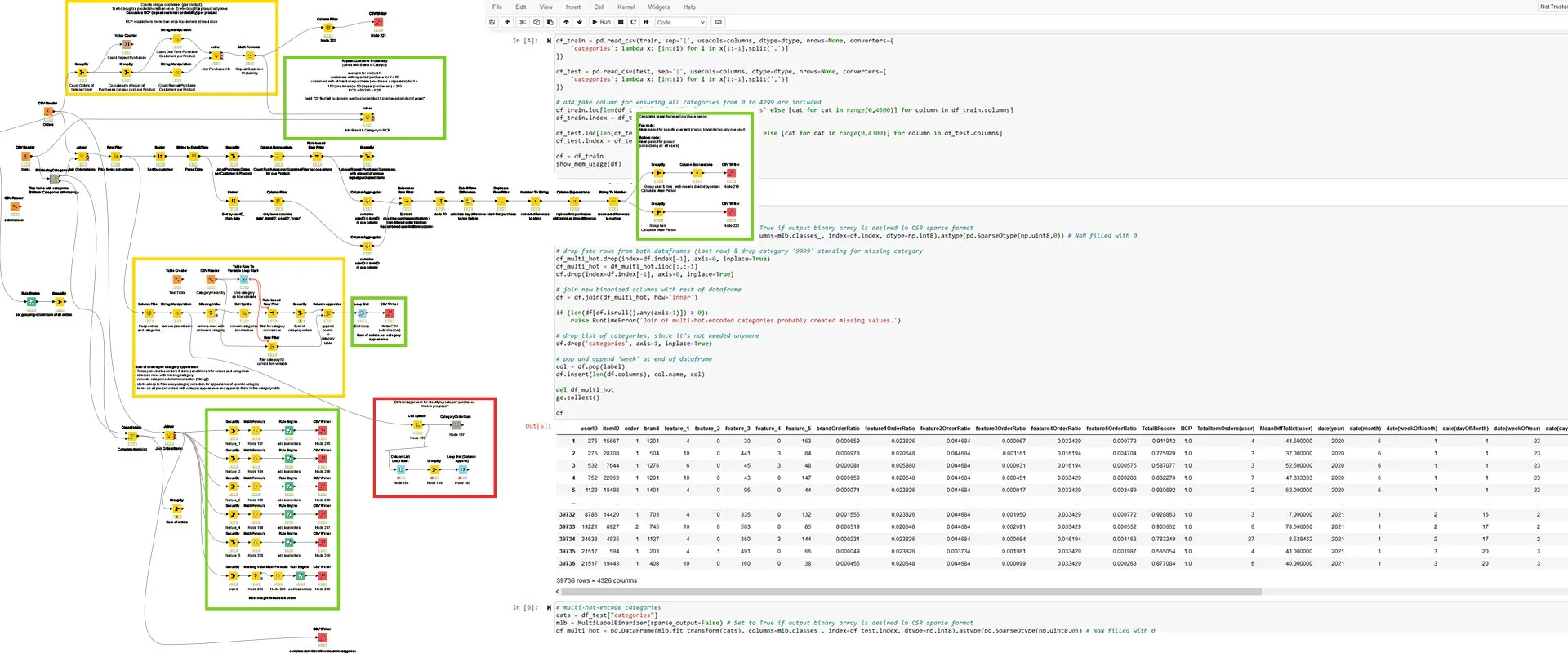The width and height of the screenshot is (1568, 653).
Task: Move the selected cell down
Action: (x=579, y=22)
